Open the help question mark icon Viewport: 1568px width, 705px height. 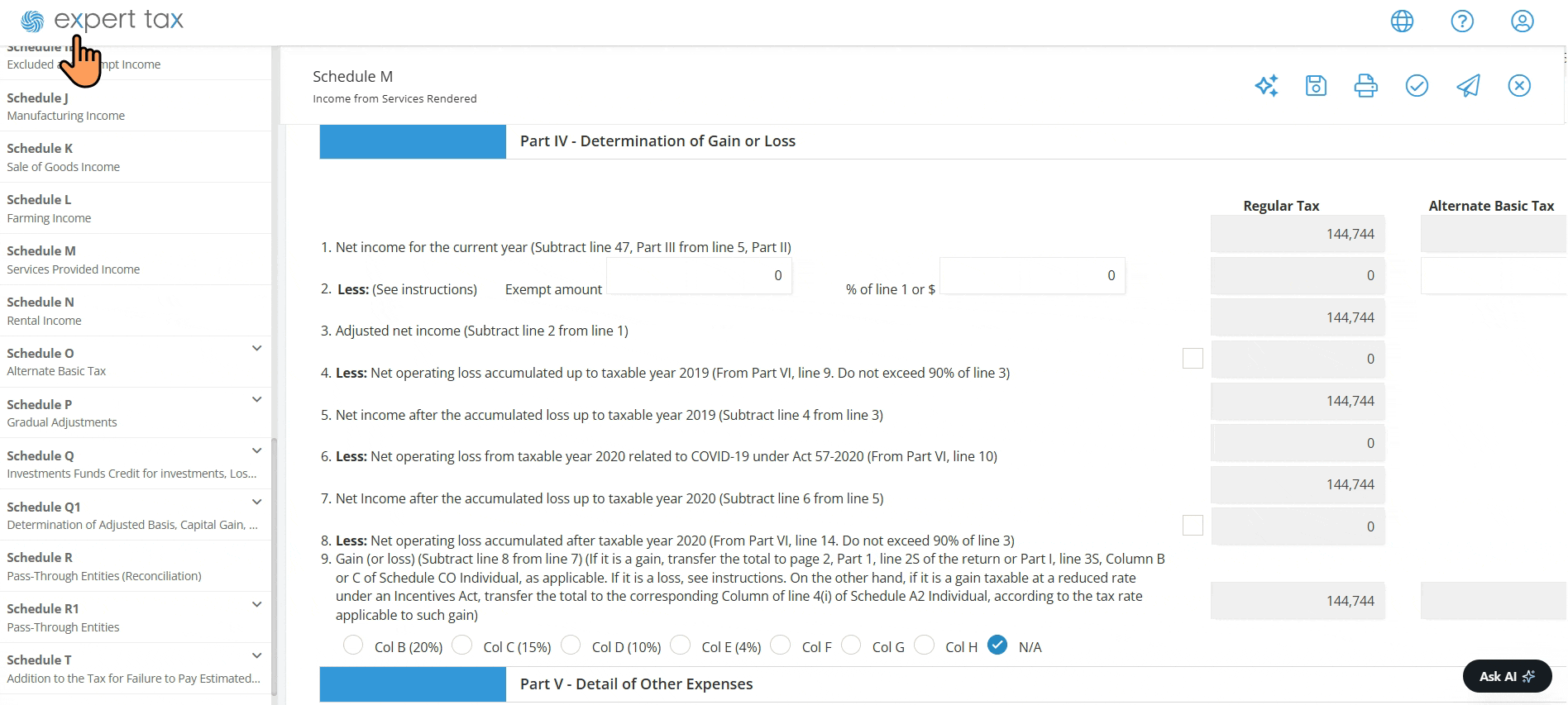click(x=1462, y=21)
